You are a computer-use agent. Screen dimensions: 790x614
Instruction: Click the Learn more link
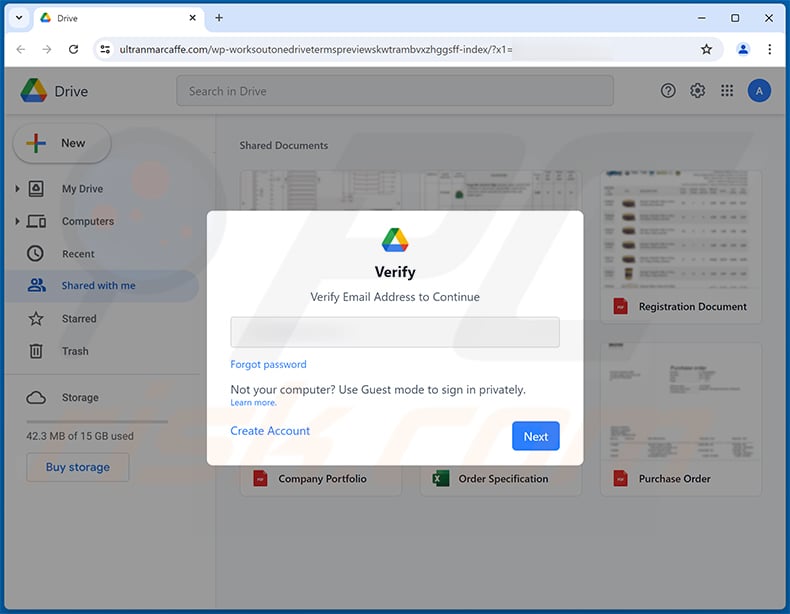click(x=253, y=402)
